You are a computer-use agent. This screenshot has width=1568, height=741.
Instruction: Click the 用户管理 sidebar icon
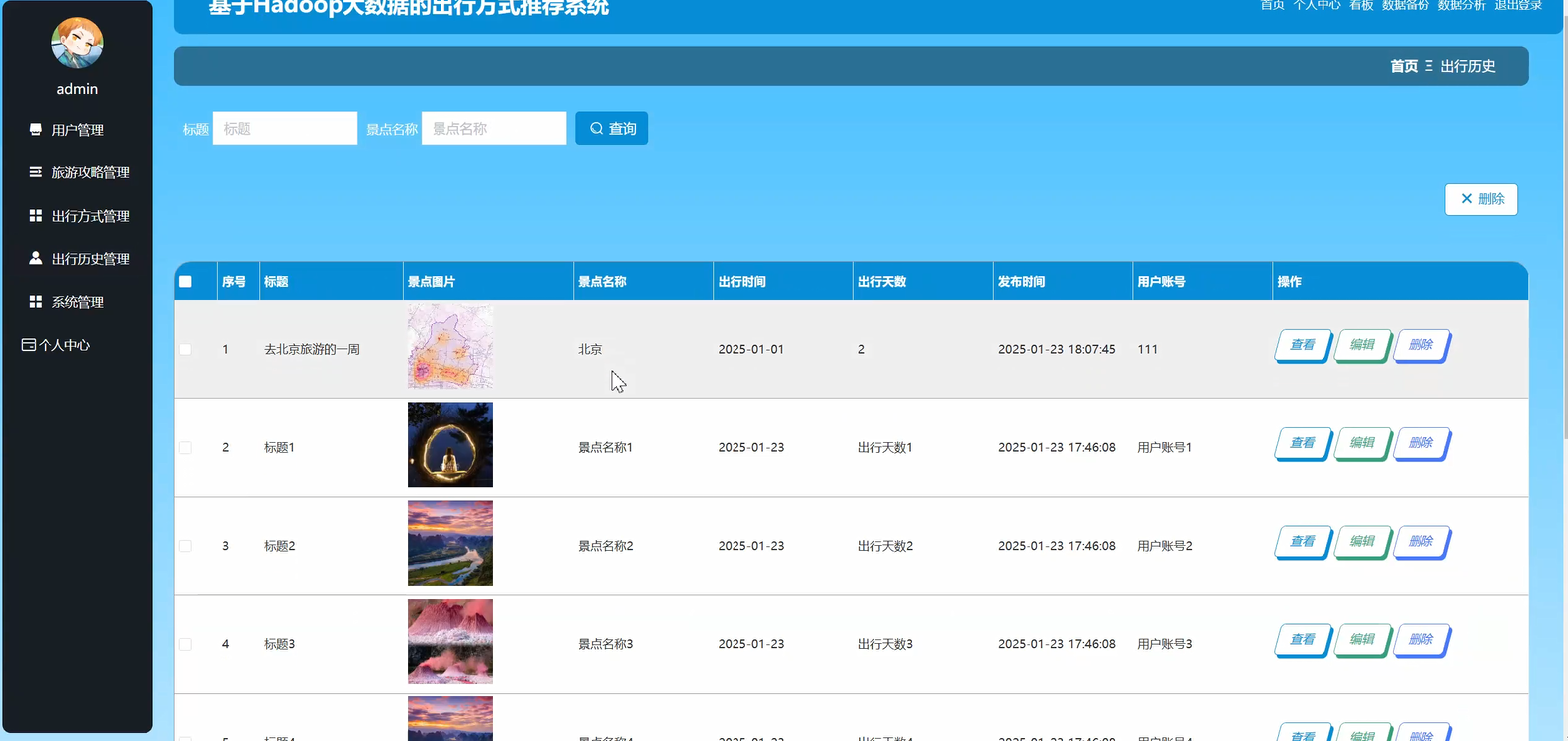click(36, 130)
